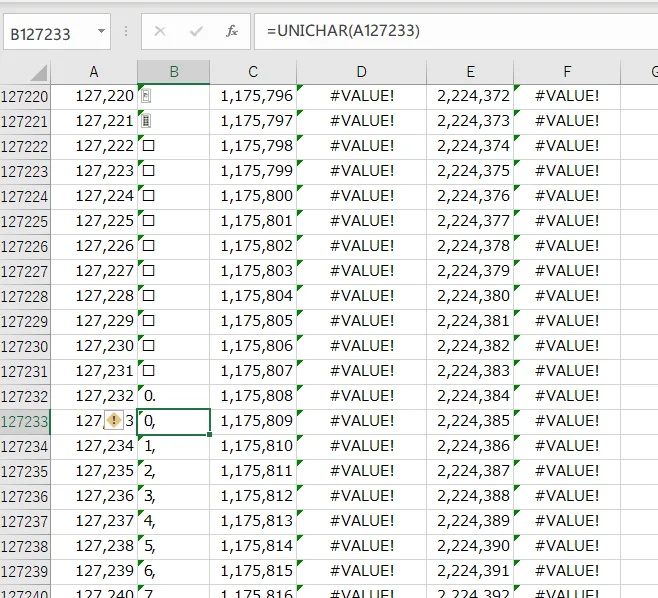
Task: Click the Name Box showing B127233
Action: click(48, 33)
